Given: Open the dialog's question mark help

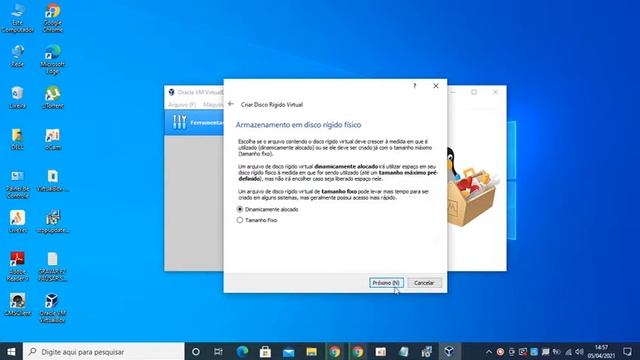Looking at the screenshot, I should tap(415, 86).
